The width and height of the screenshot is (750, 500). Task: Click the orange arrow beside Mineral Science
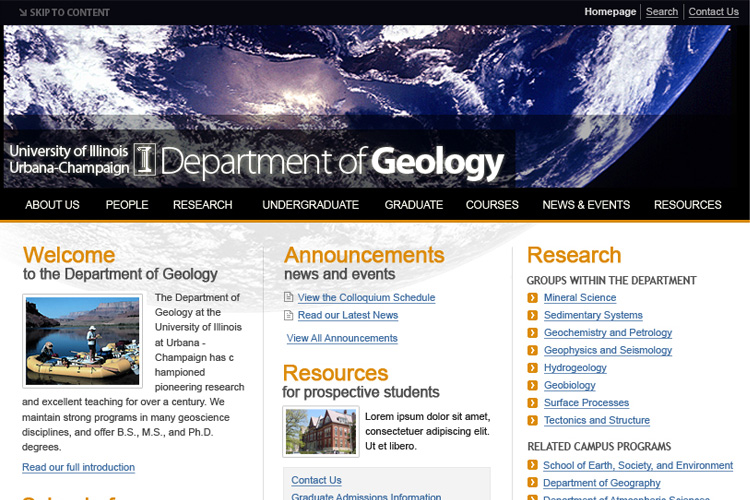(x=532, y=298)
